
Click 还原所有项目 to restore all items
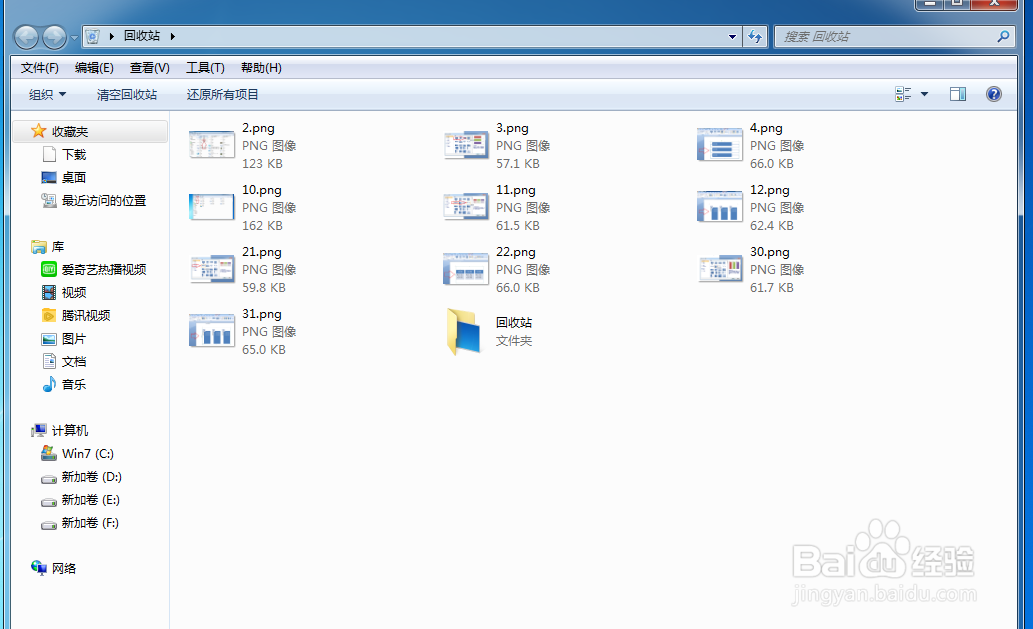222,95
